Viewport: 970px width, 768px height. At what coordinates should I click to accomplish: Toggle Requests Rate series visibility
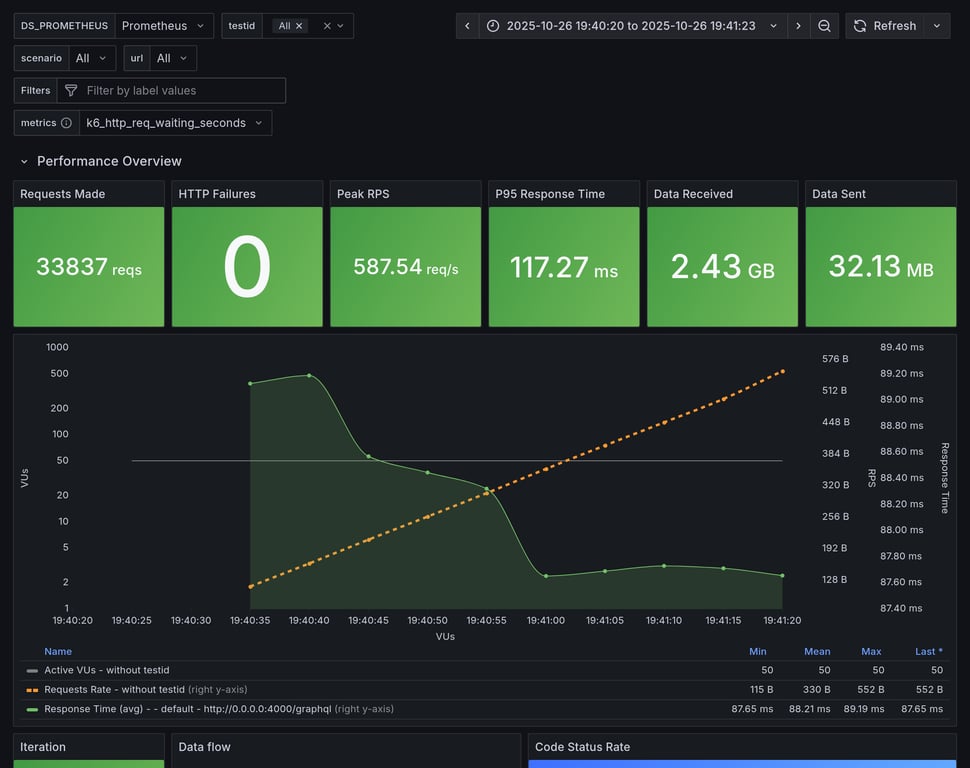(114, 689)
